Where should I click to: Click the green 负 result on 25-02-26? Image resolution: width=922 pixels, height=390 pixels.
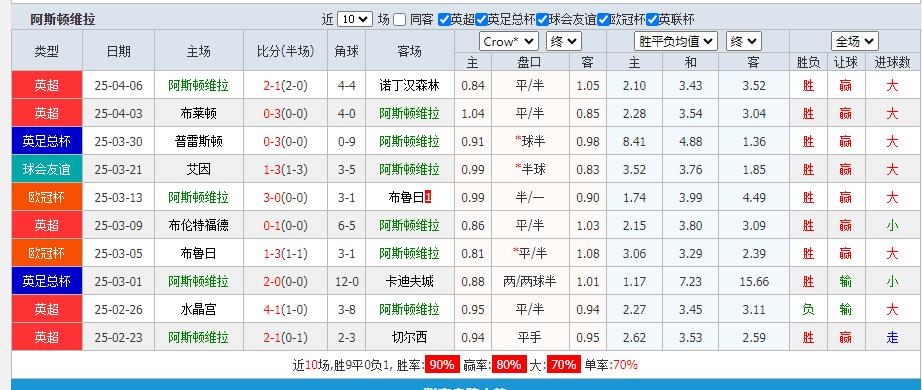click(809, 309)
